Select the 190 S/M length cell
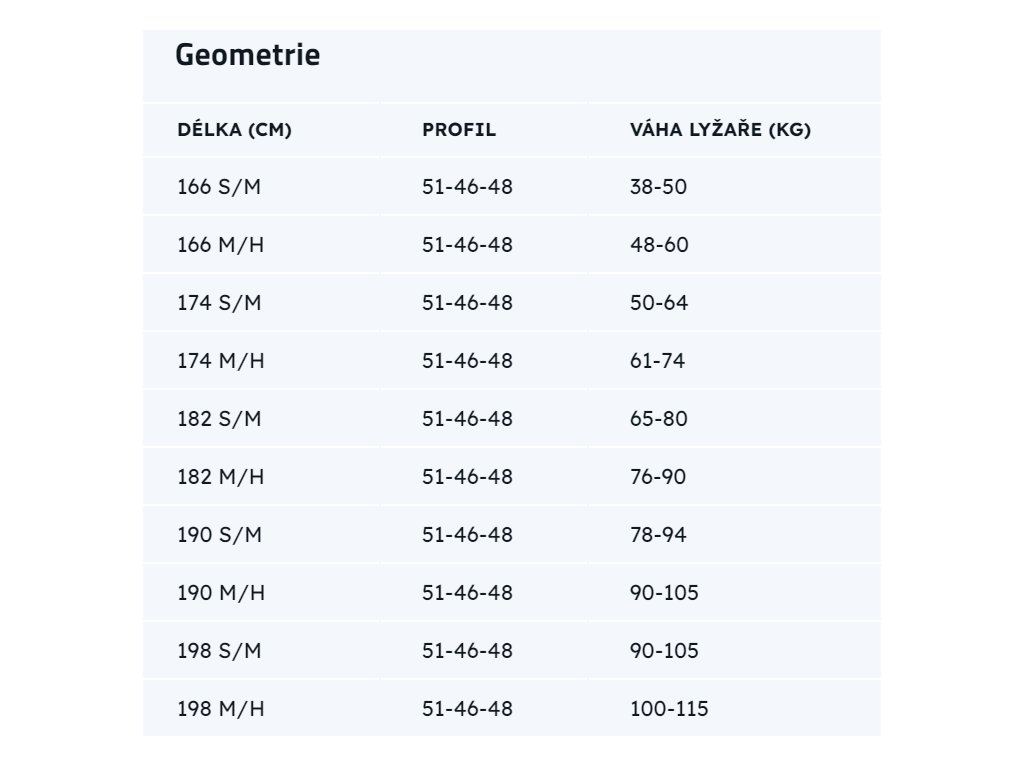 tap(219, 535)
